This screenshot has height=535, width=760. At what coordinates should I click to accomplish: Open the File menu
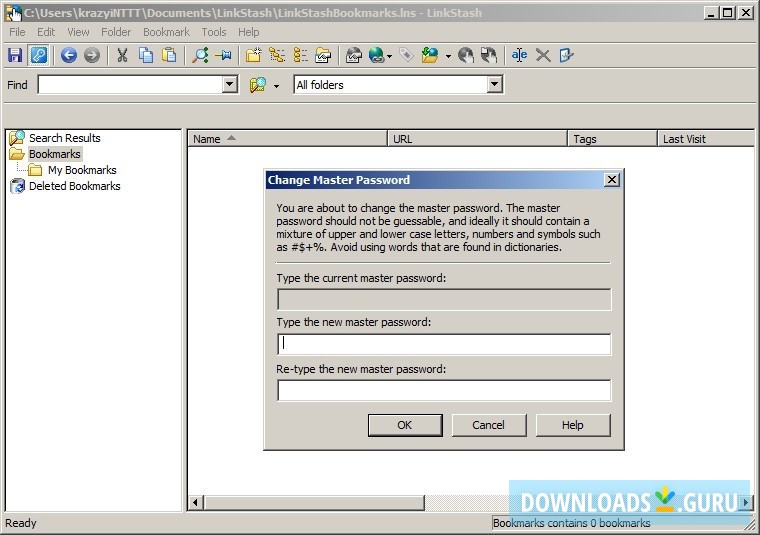(x=17, y=32)
